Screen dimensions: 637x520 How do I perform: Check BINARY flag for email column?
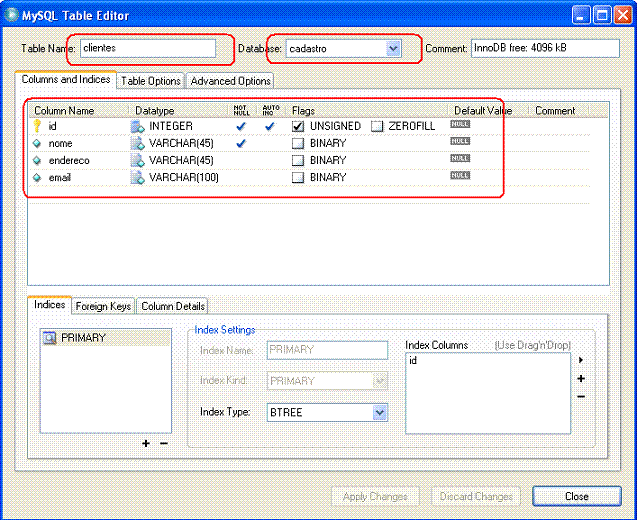pos(298,178)
